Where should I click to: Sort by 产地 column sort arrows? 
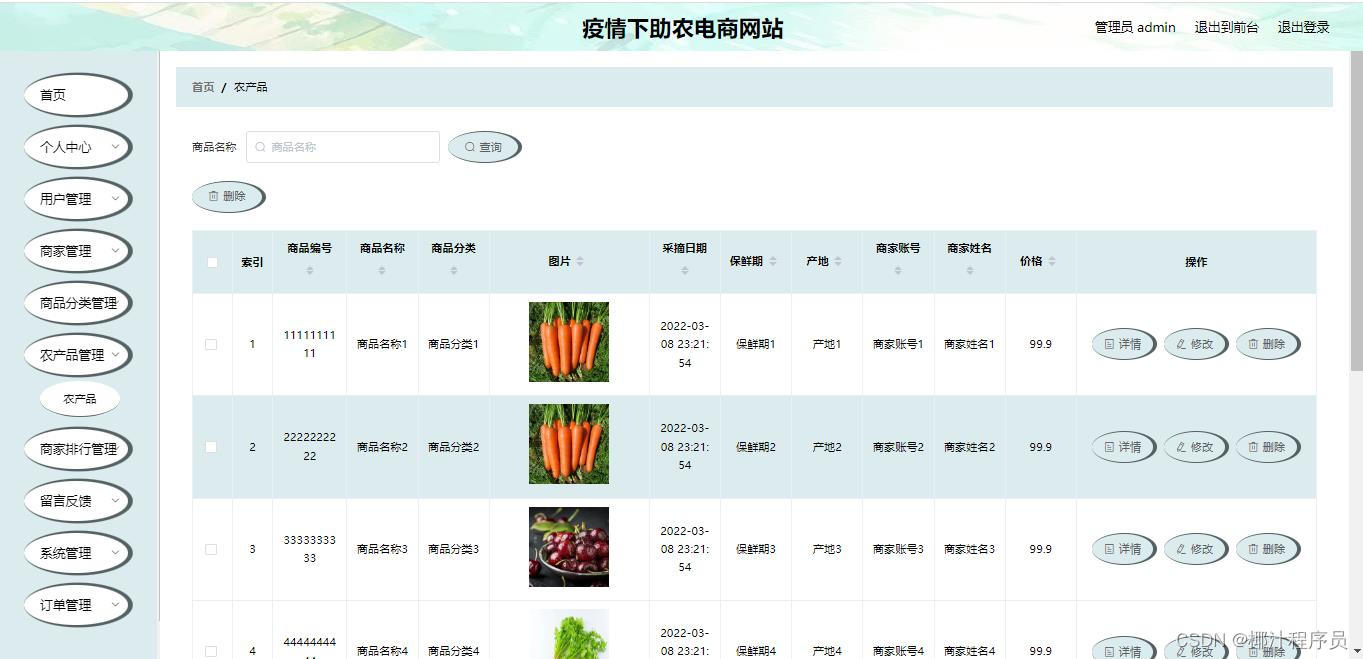pos(838,261)
